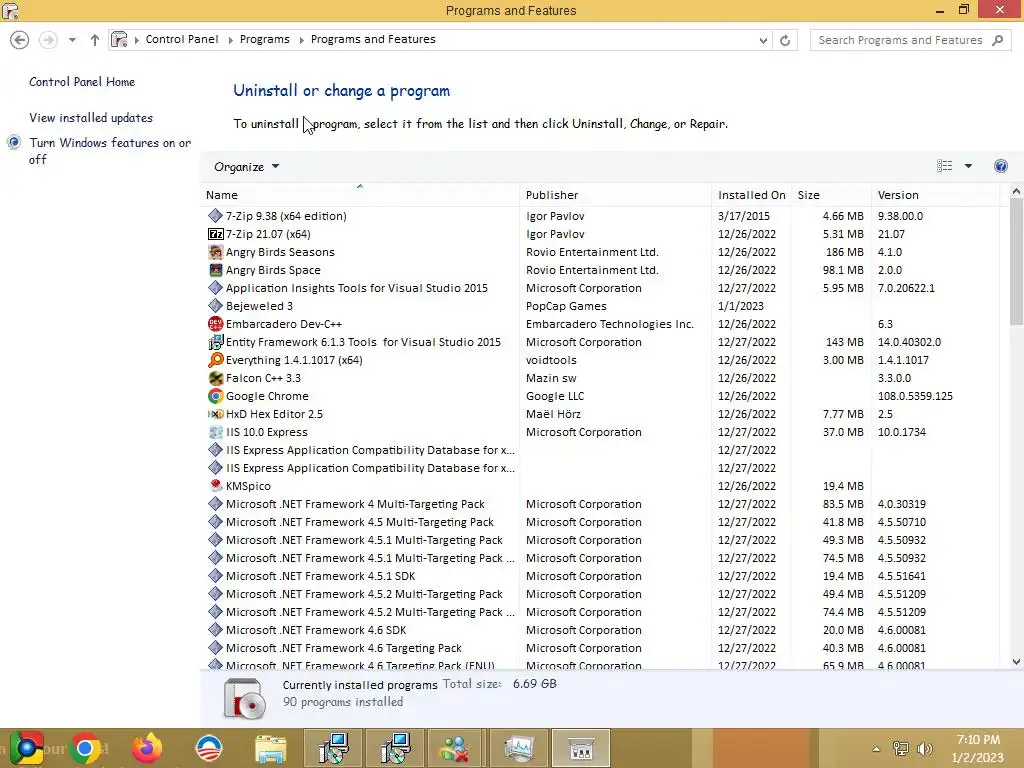This screenshot has width=1024, height=768.
Task: Open Firefox from the taskbar
Action: pos(146,748)
